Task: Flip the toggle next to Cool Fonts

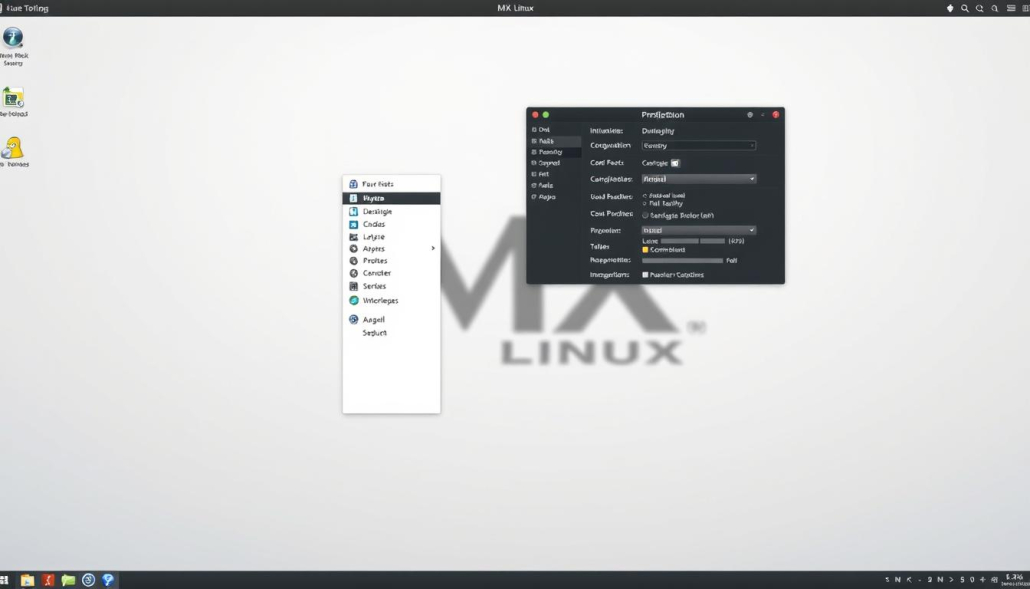Action: pyautogui.click(x=675, y=162)
